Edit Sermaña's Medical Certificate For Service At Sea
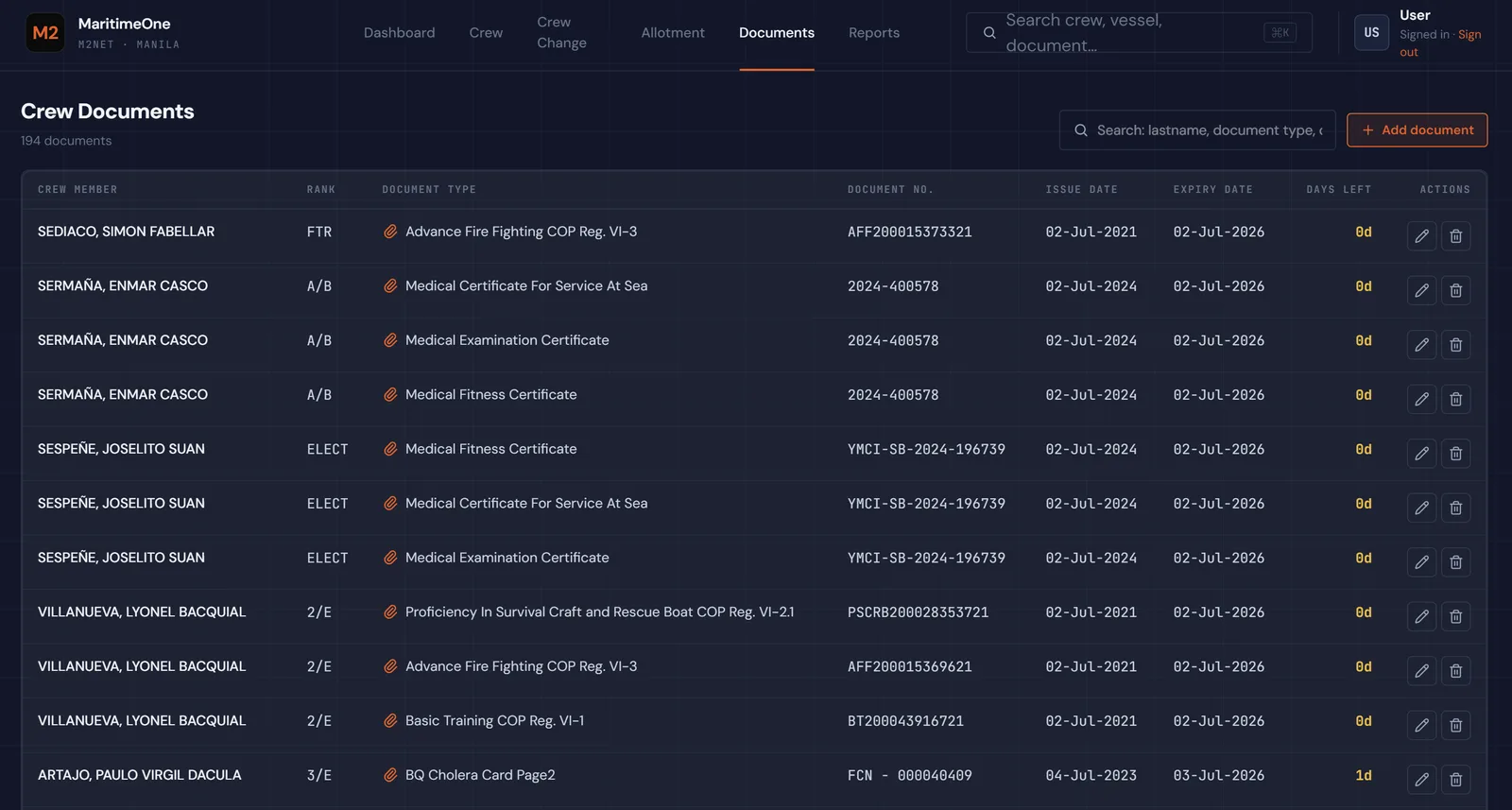 click(x=1421, y=290)
